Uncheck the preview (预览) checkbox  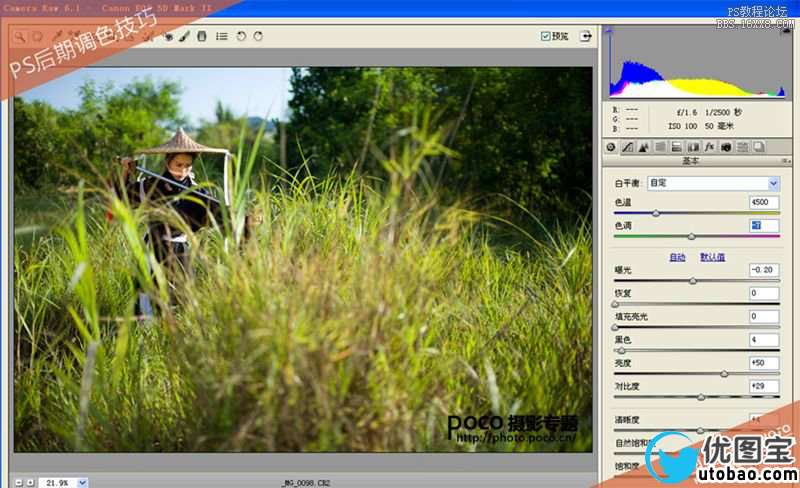546,36
